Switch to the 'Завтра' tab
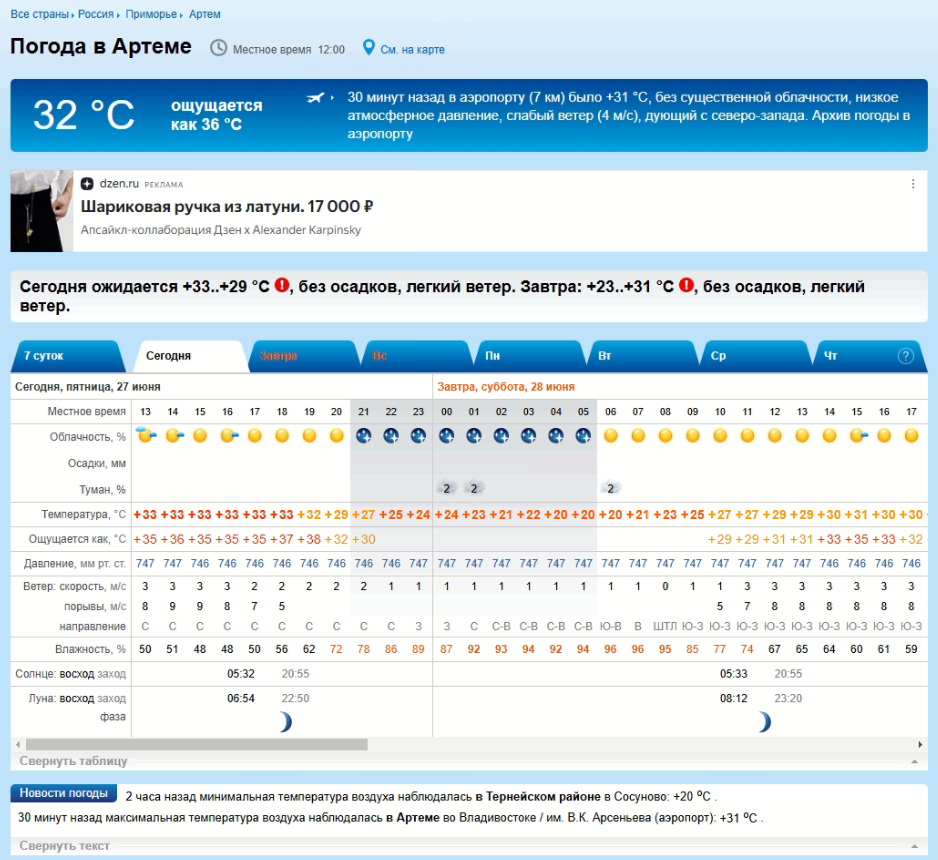Screen dimensions: 938x860 pos(303,356)
